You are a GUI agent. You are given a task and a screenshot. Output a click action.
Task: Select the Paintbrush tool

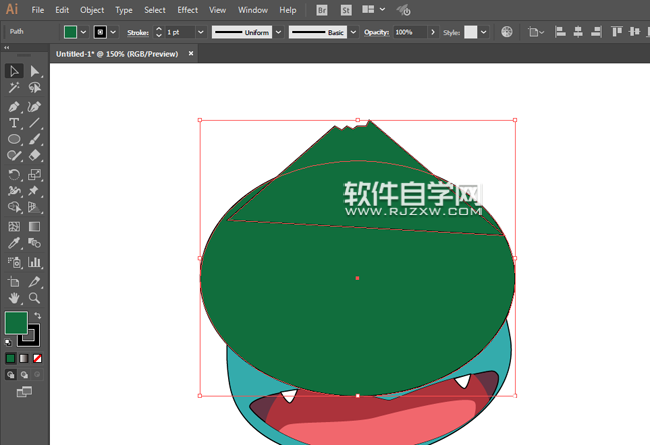[34, 139]
